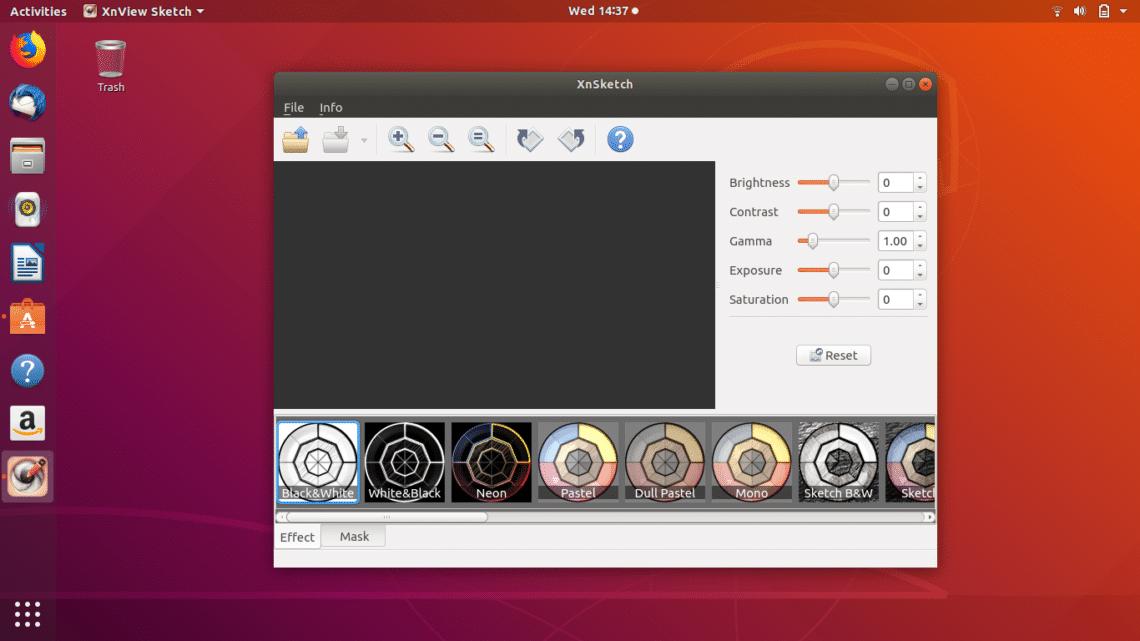This screenshot has width=1140, height=641.
Task: Apply the Neon effect thumbnail
Action: tap(491, 460)
